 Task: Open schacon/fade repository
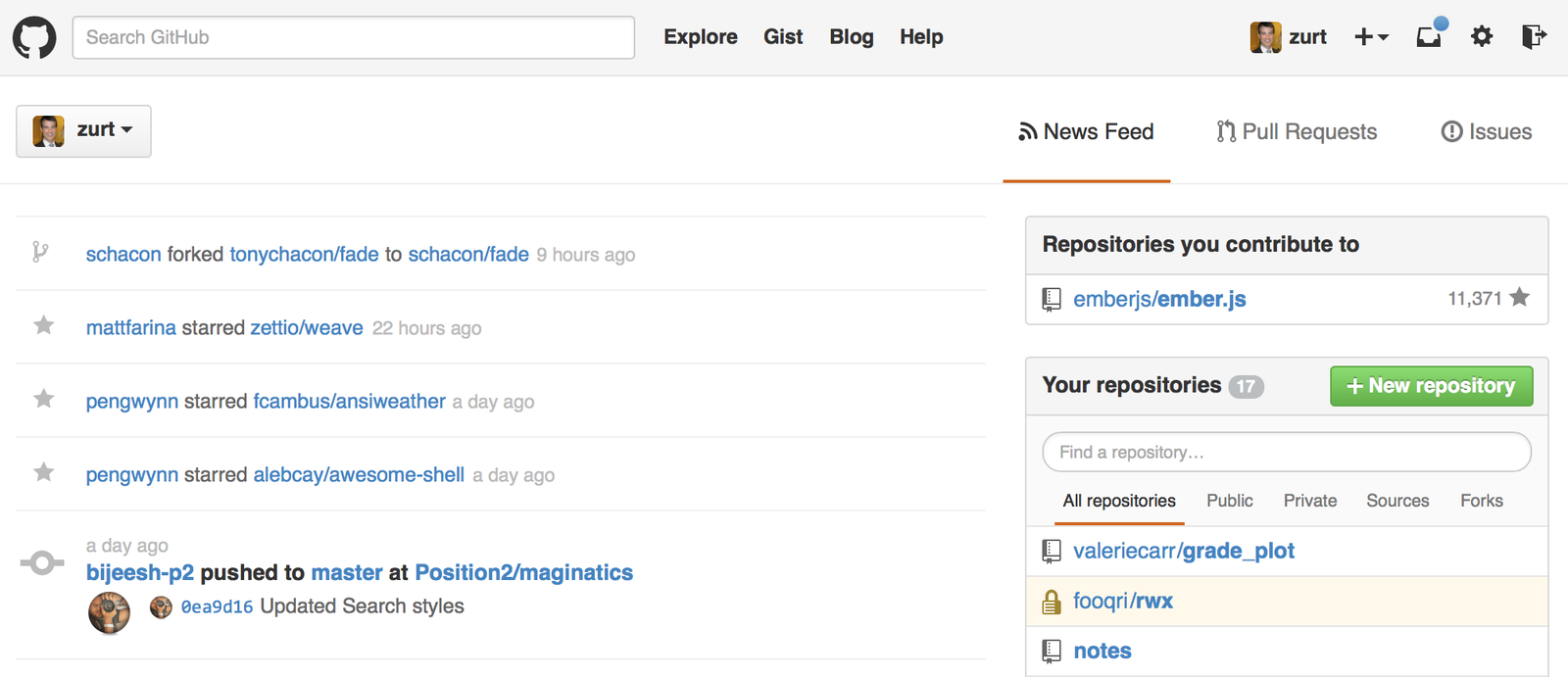point(468,255)
